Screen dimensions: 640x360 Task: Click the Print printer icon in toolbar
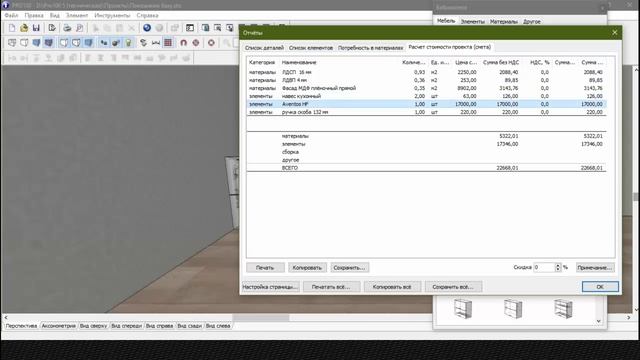(67, 28)
